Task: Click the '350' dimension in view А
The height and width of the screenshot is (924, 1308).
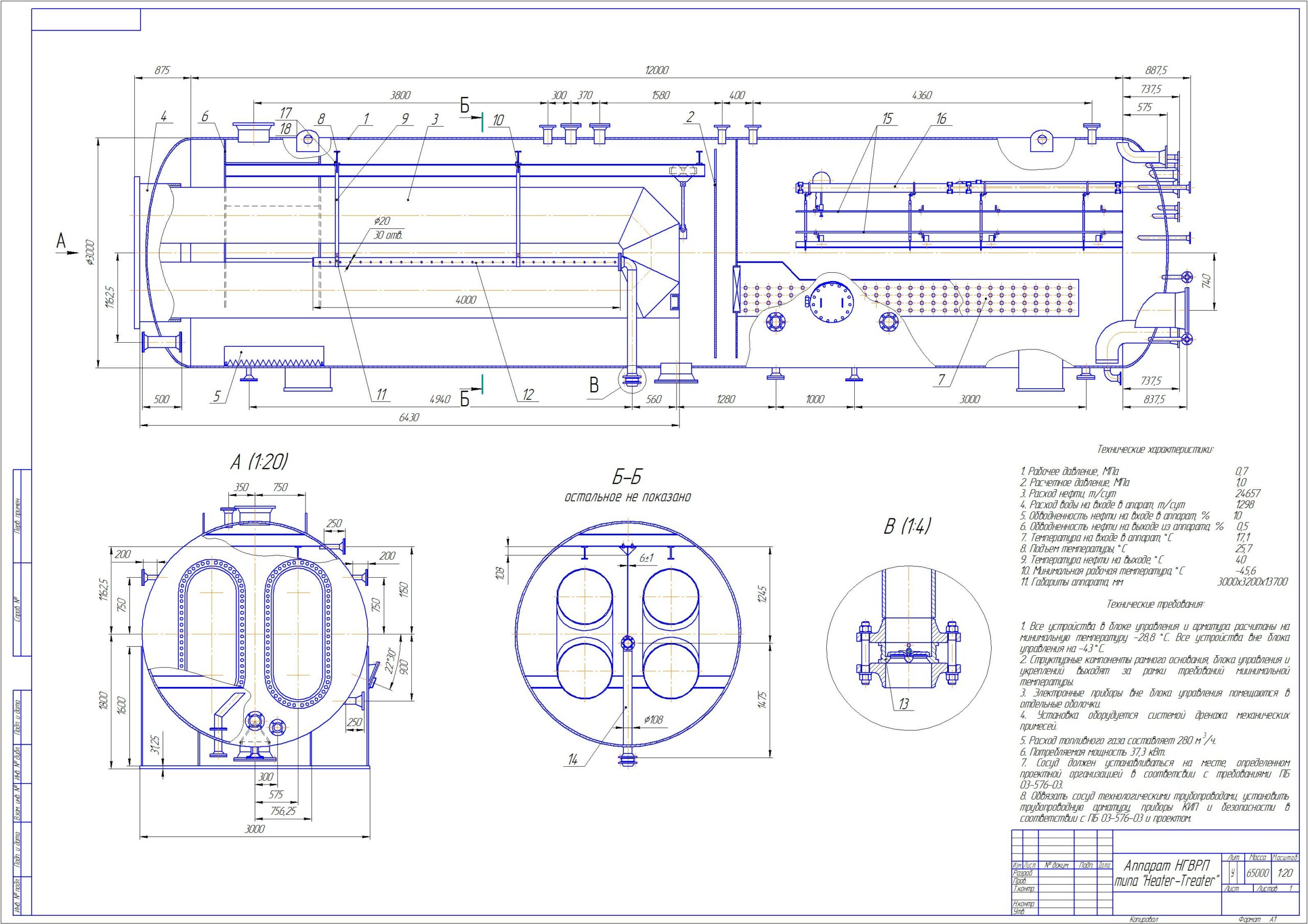Action: [242, 488]
